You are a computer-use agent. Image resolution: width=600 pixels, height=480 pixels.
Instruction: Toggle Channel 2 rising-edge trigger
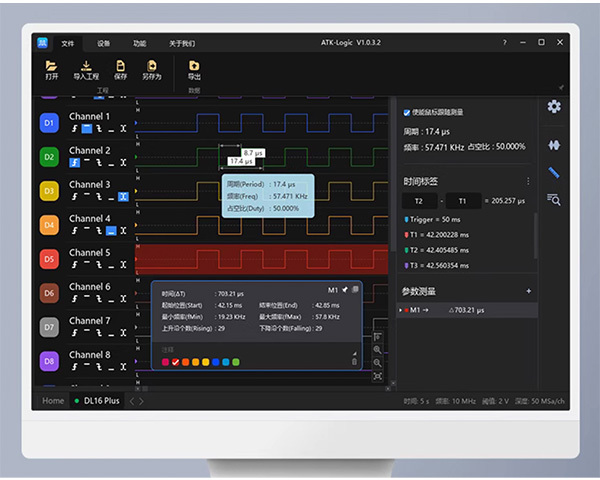pos(75,162)
